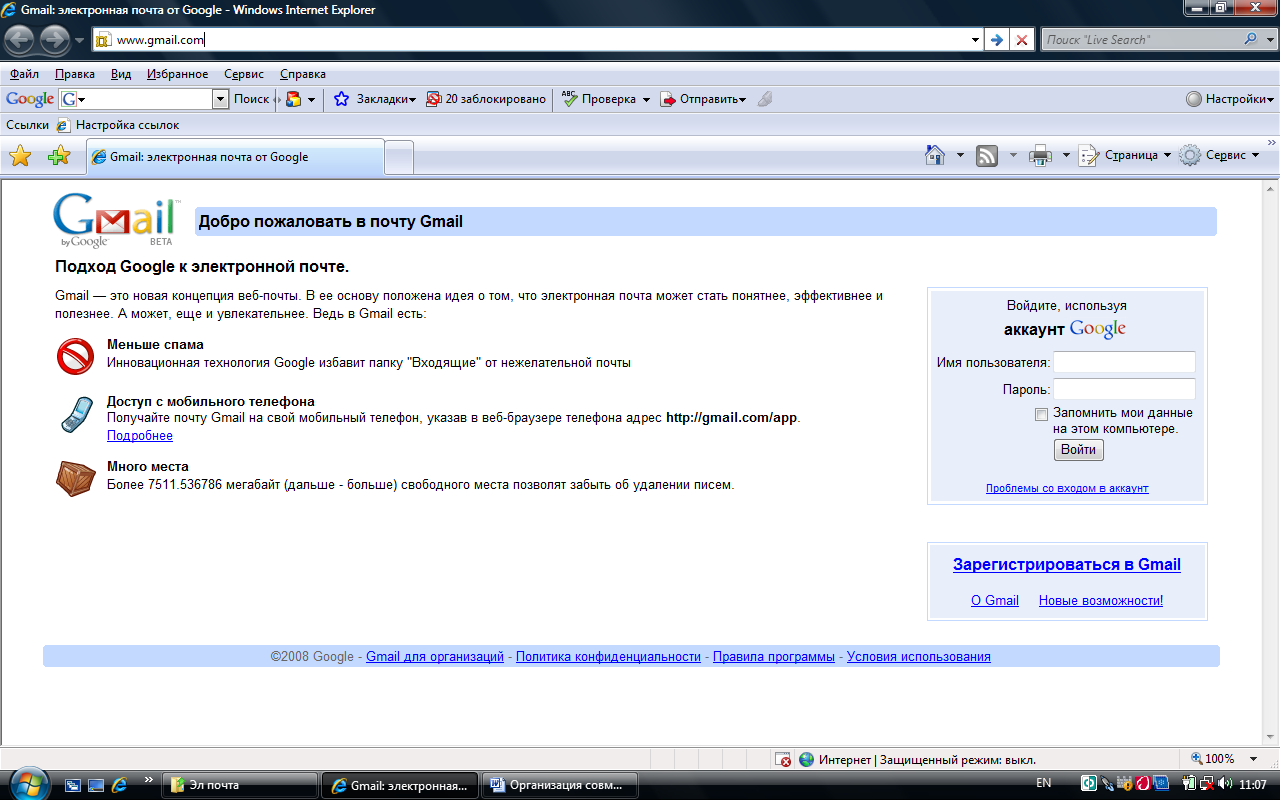This screenshot has height=800, width=1280.
Task: Click the 'Подробнее' link
Action: (x=140, y=436)
